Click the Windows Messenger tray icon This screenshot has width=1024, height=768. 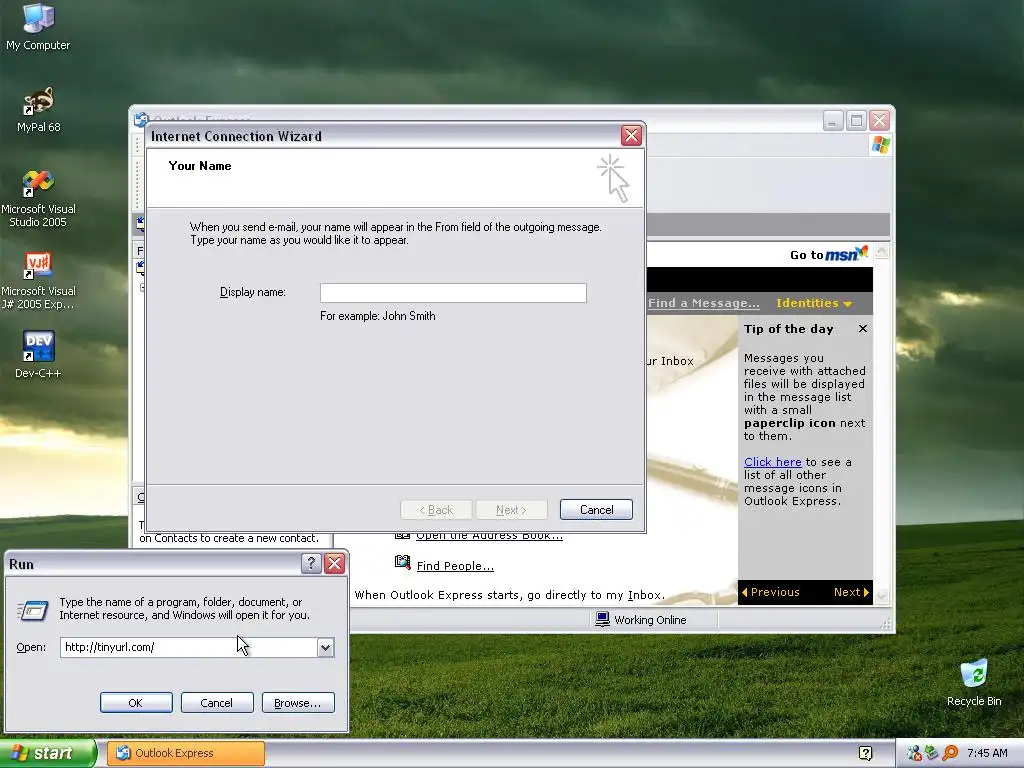click(914, 753)
